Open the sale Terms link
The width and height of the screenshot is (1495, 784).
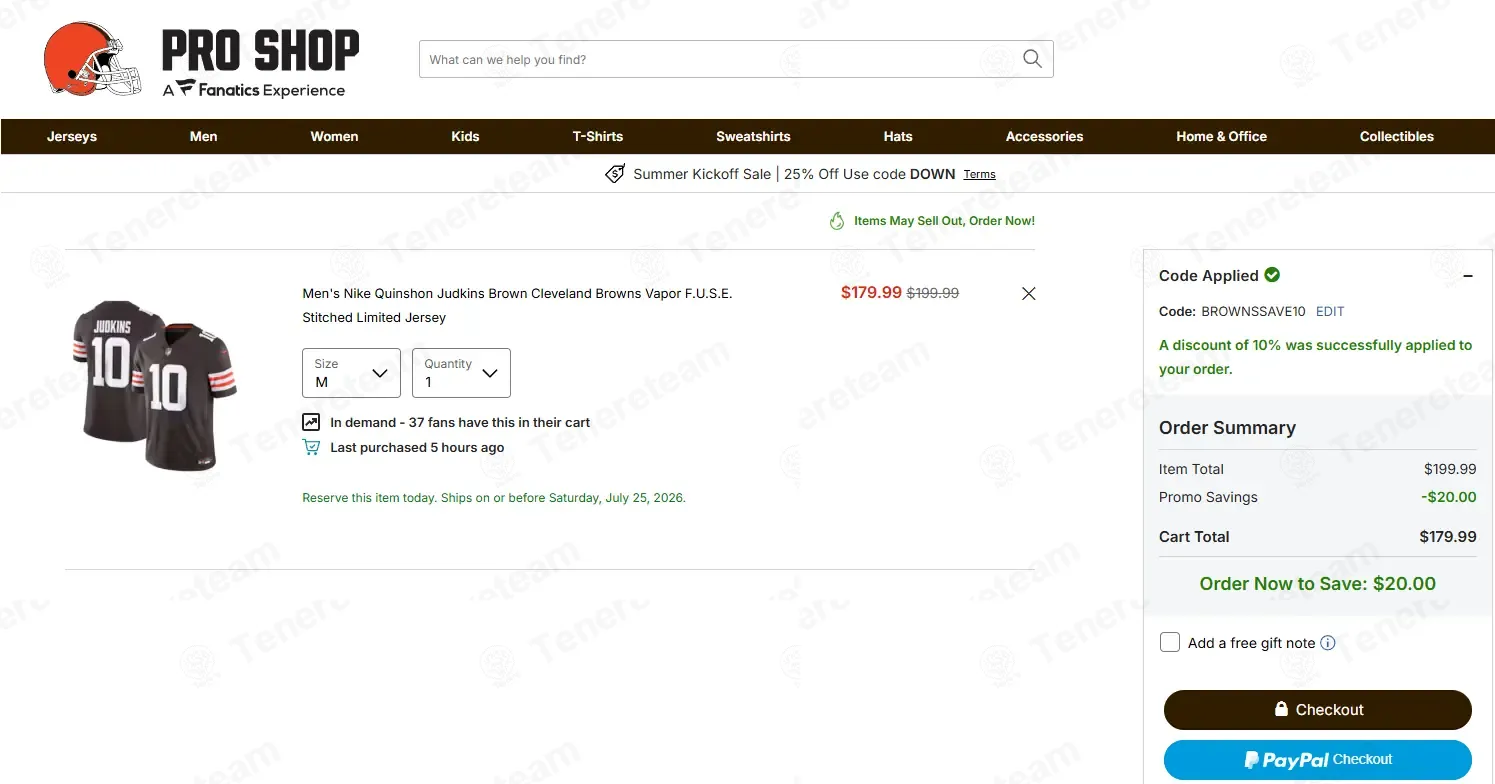click(979, 174)
